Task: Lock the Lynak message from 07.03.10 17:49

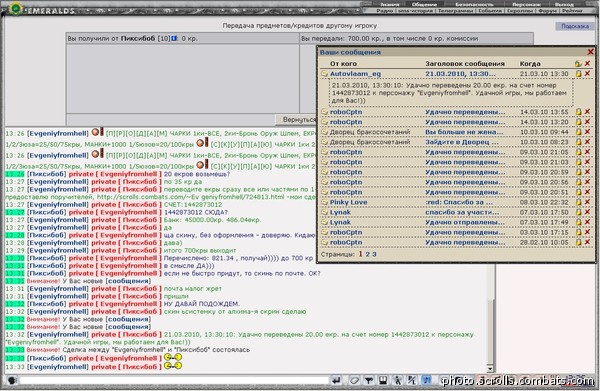Action: [x=579, y=222]
